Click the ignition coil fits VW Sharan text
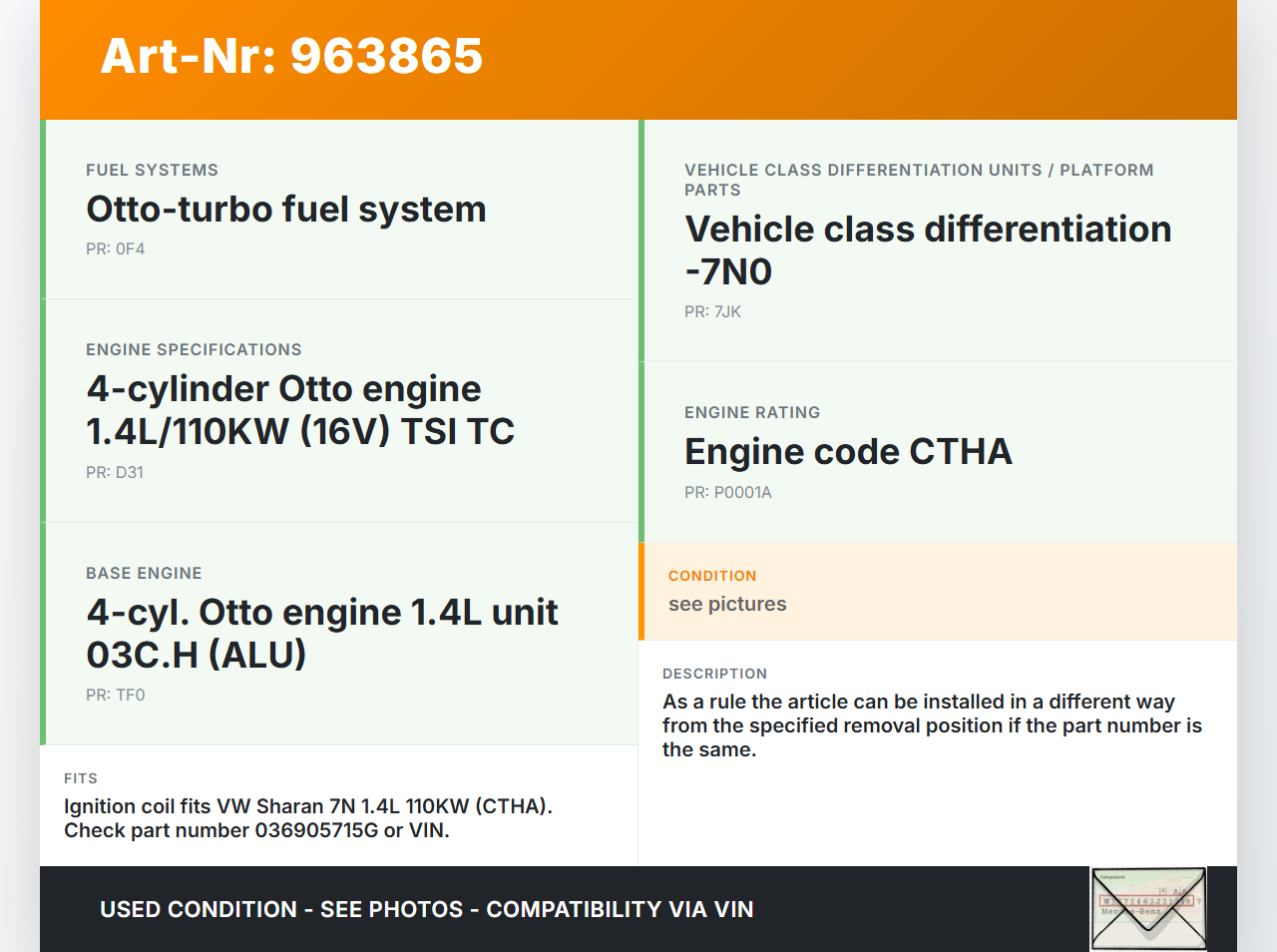 click(307, 806)
